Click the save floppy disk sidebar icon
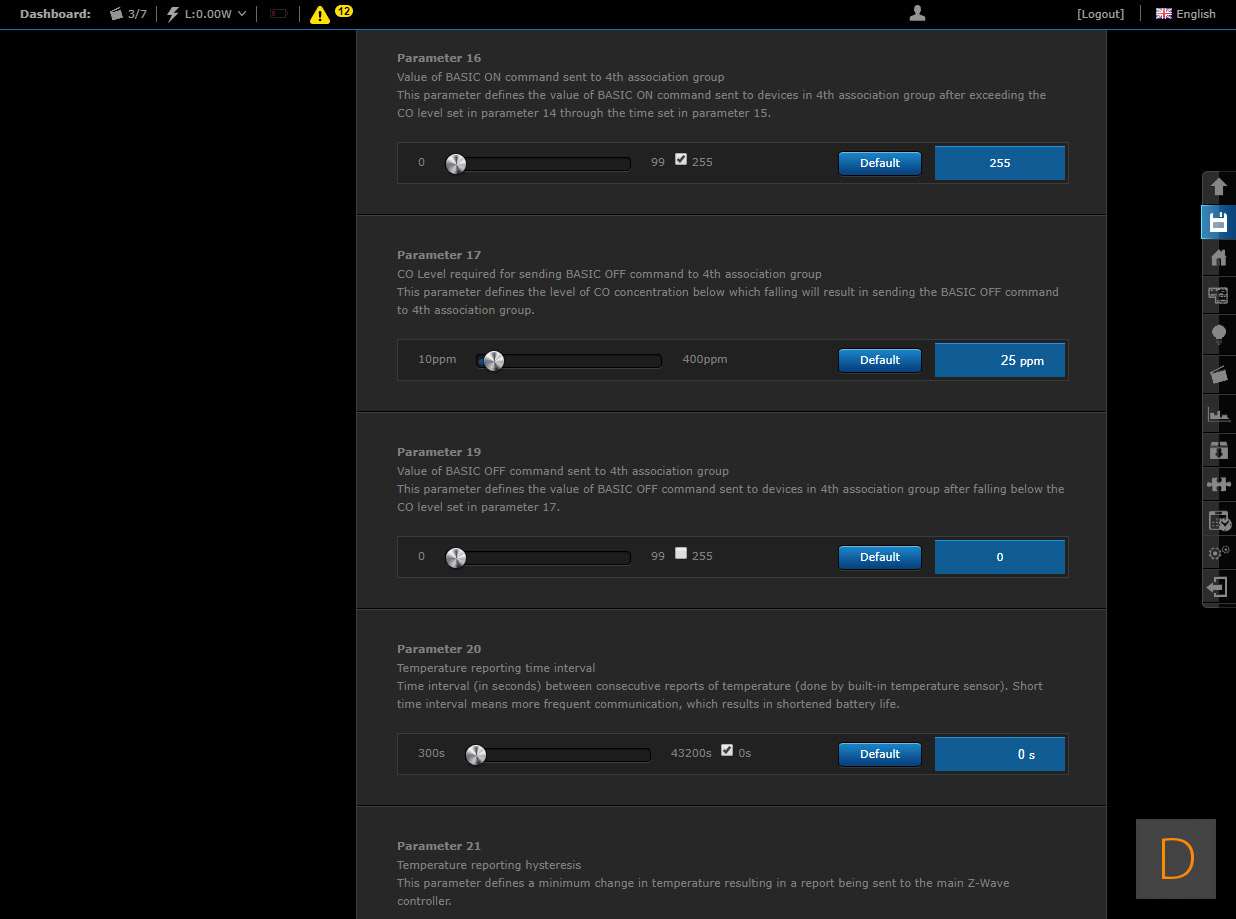This screenshot has height=919, width=1236. (1218, 222)
